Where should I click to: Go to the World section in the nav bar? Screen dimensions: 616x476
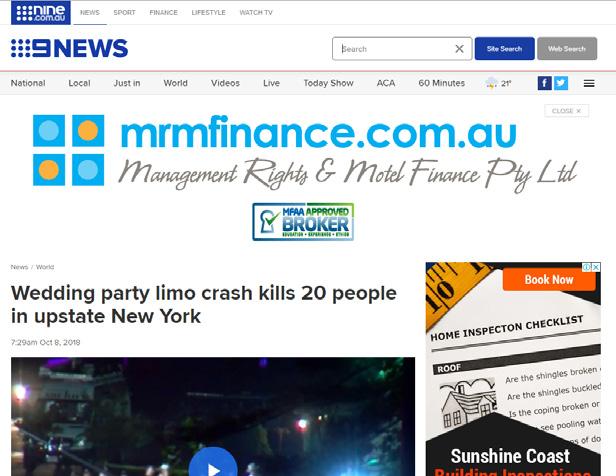click(176, 83)
